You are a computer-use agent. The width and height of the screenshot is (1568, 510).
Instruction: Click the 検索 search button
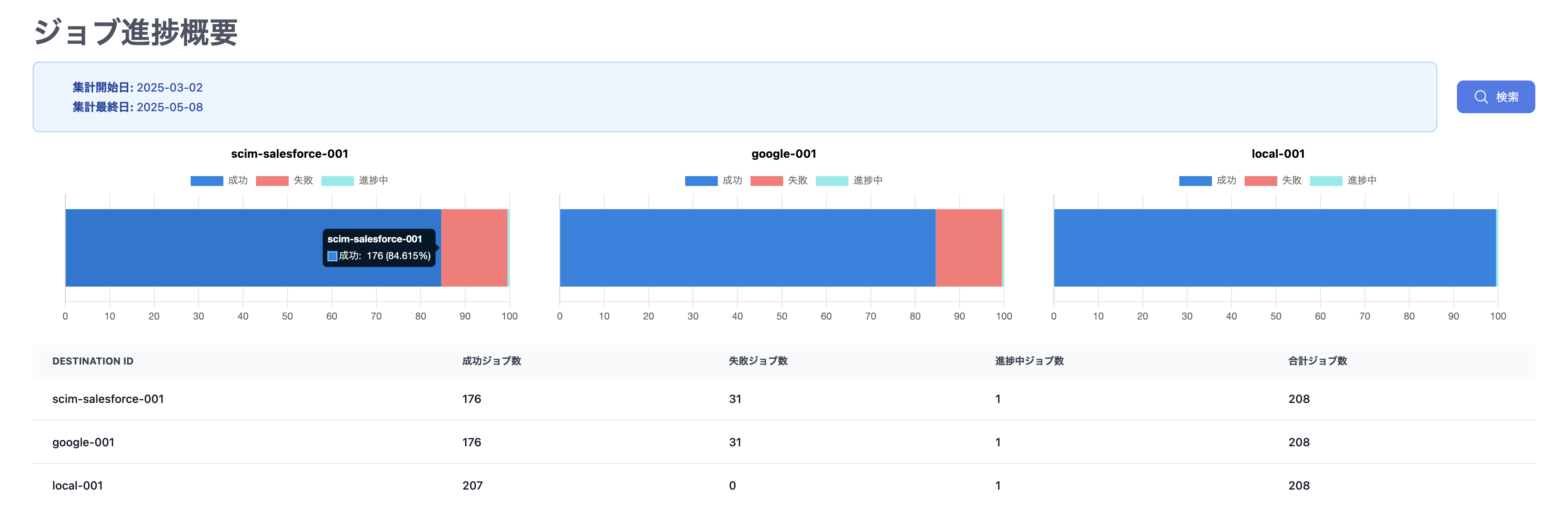pos(1495,97)
